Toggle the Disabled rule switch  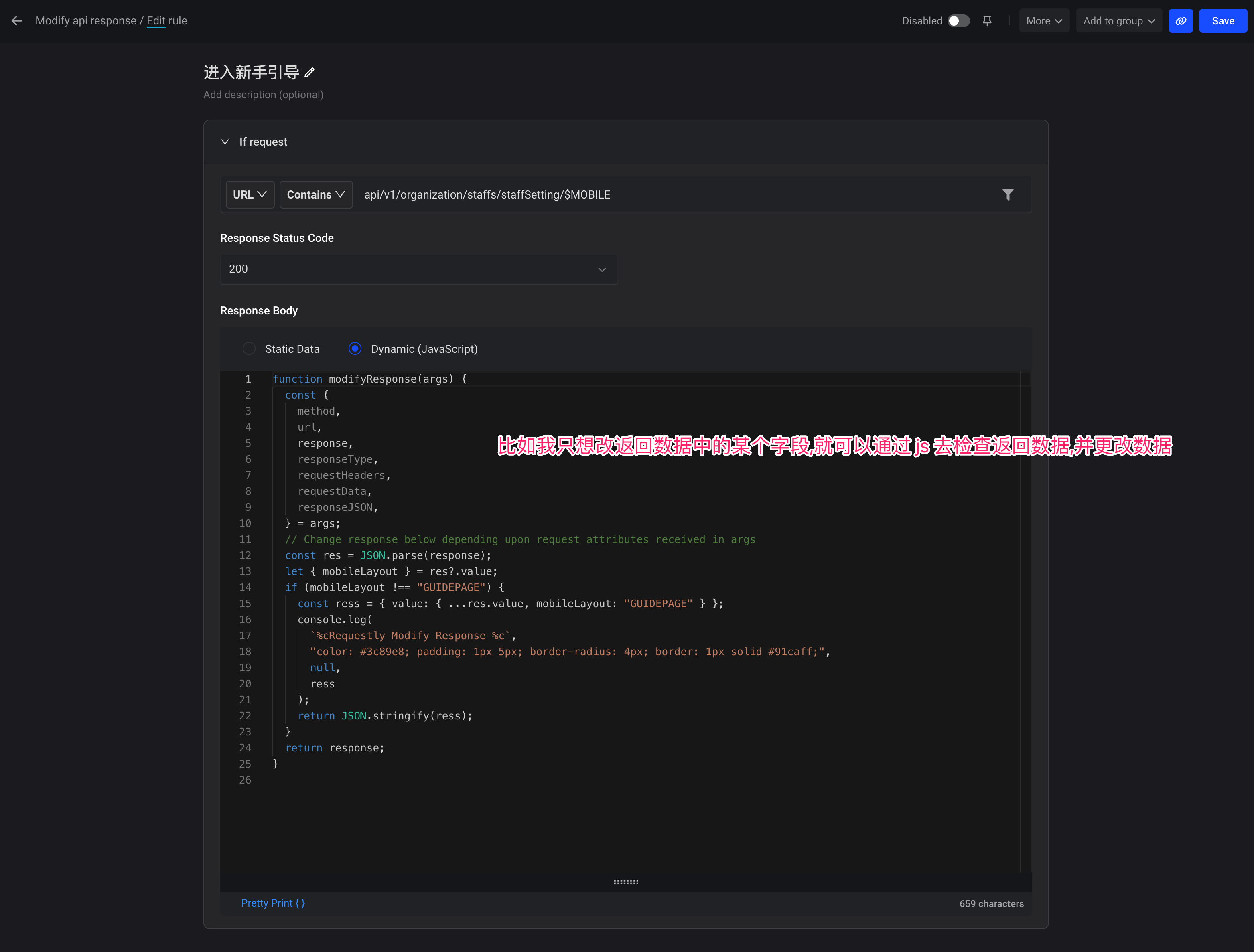coord(958,21)
